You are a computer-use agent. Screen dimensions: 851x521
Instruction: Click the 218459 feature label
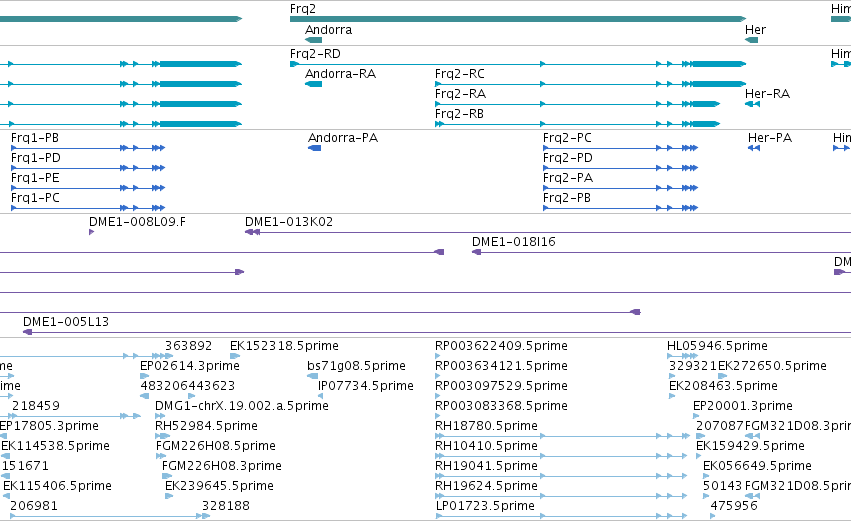[x=36, y=406]
